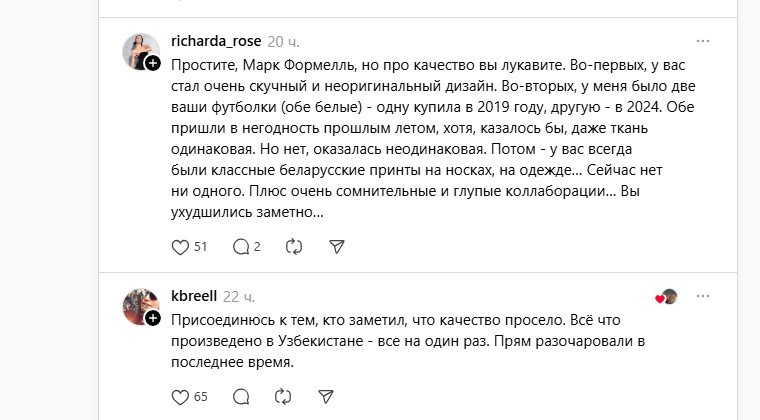Open more options for kbreell's comment

pos(703,296)
